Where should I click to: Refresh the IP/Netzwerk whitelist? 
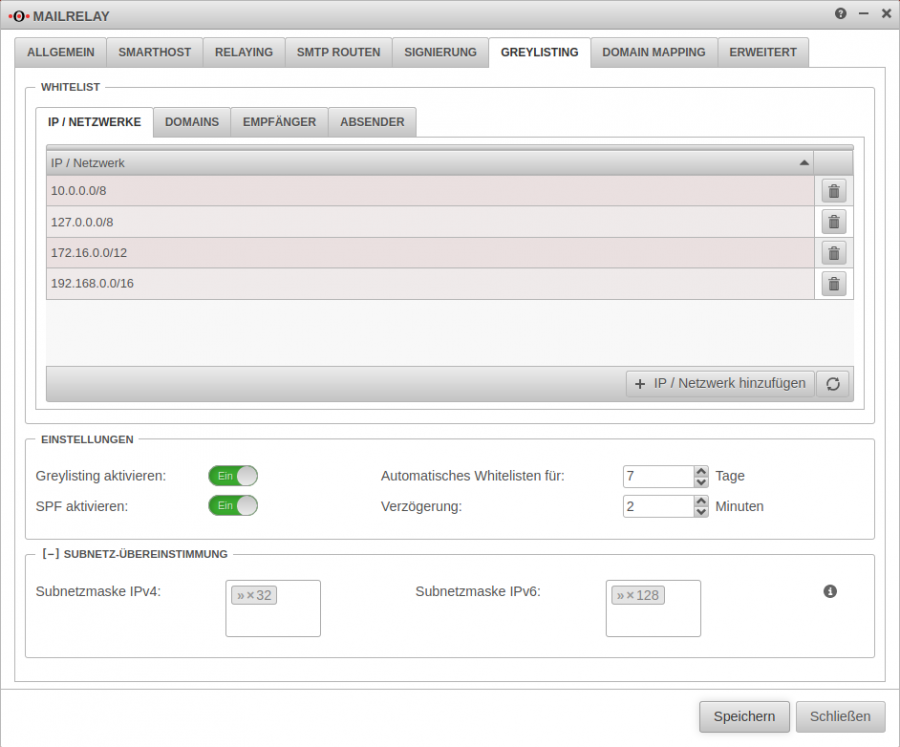coord(833,383)
